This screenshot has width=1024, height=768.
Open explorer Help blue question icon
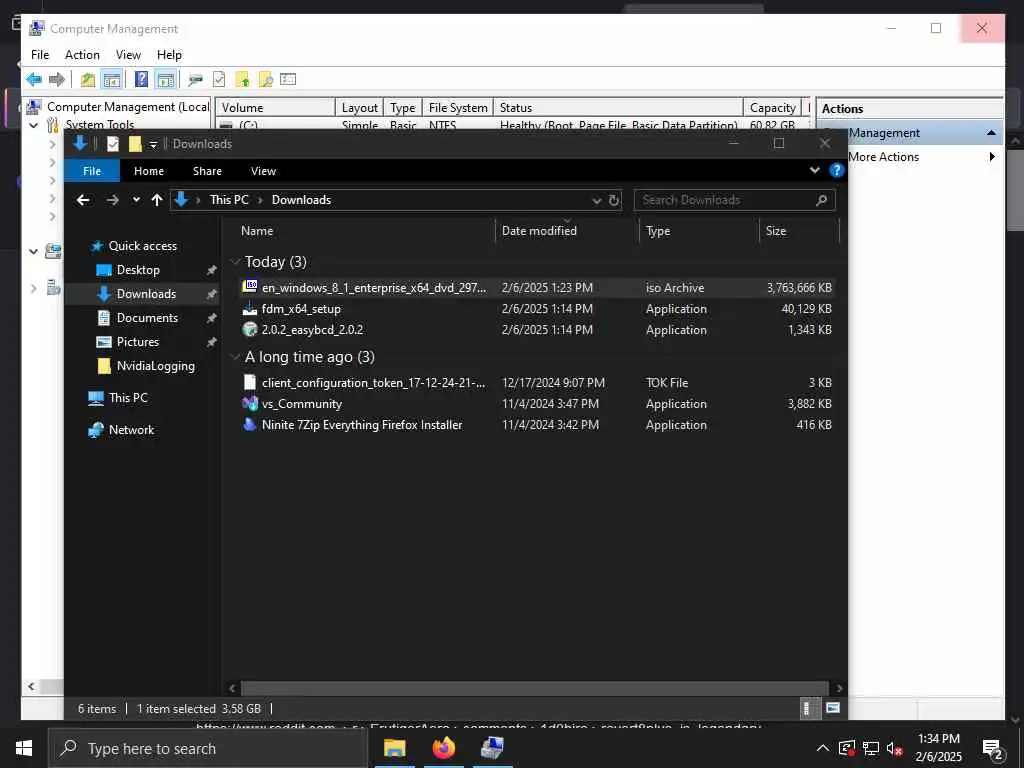click(x=836, y=170)
